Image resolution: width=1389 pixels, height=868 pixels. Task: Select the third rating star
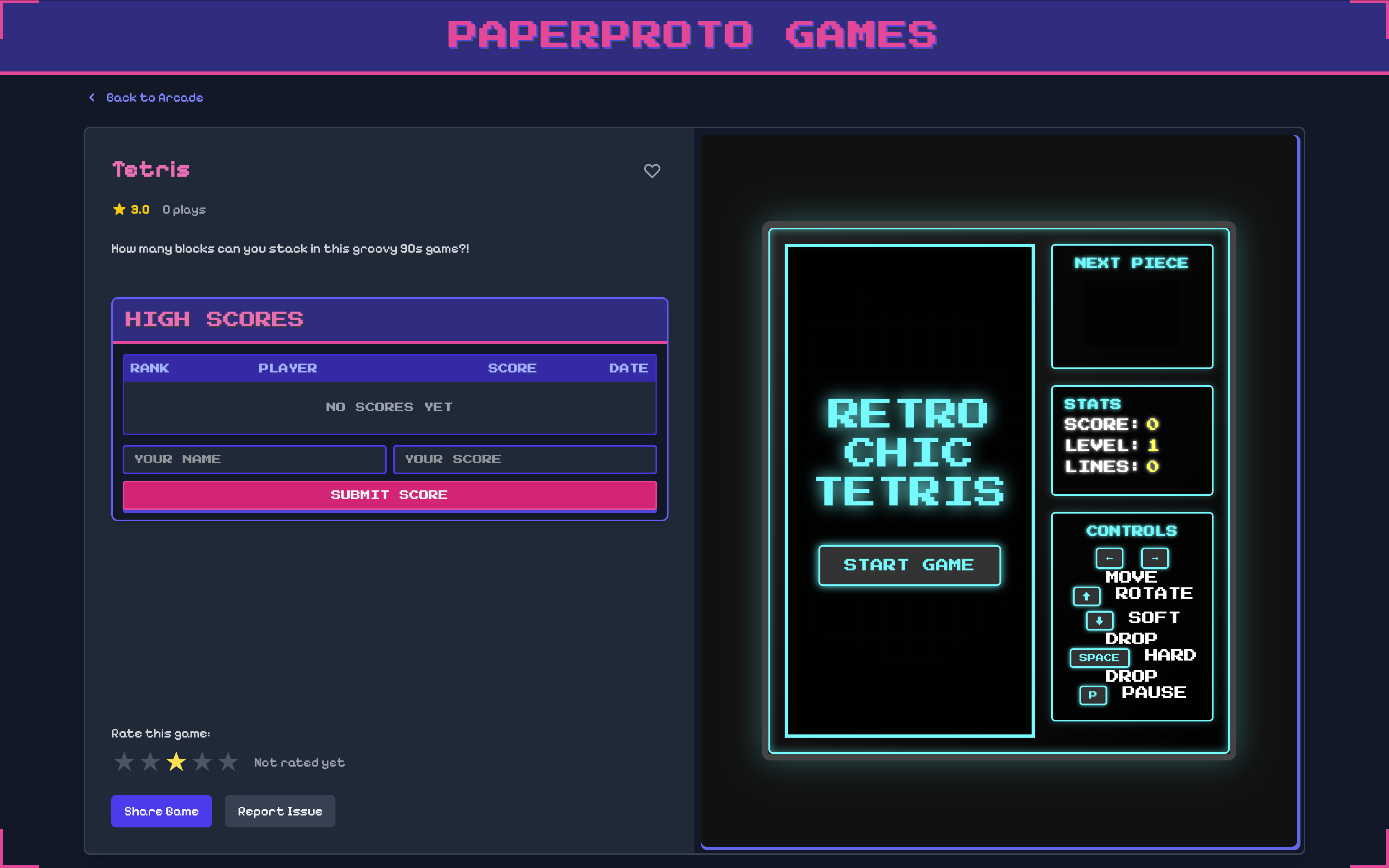point(176,762)
